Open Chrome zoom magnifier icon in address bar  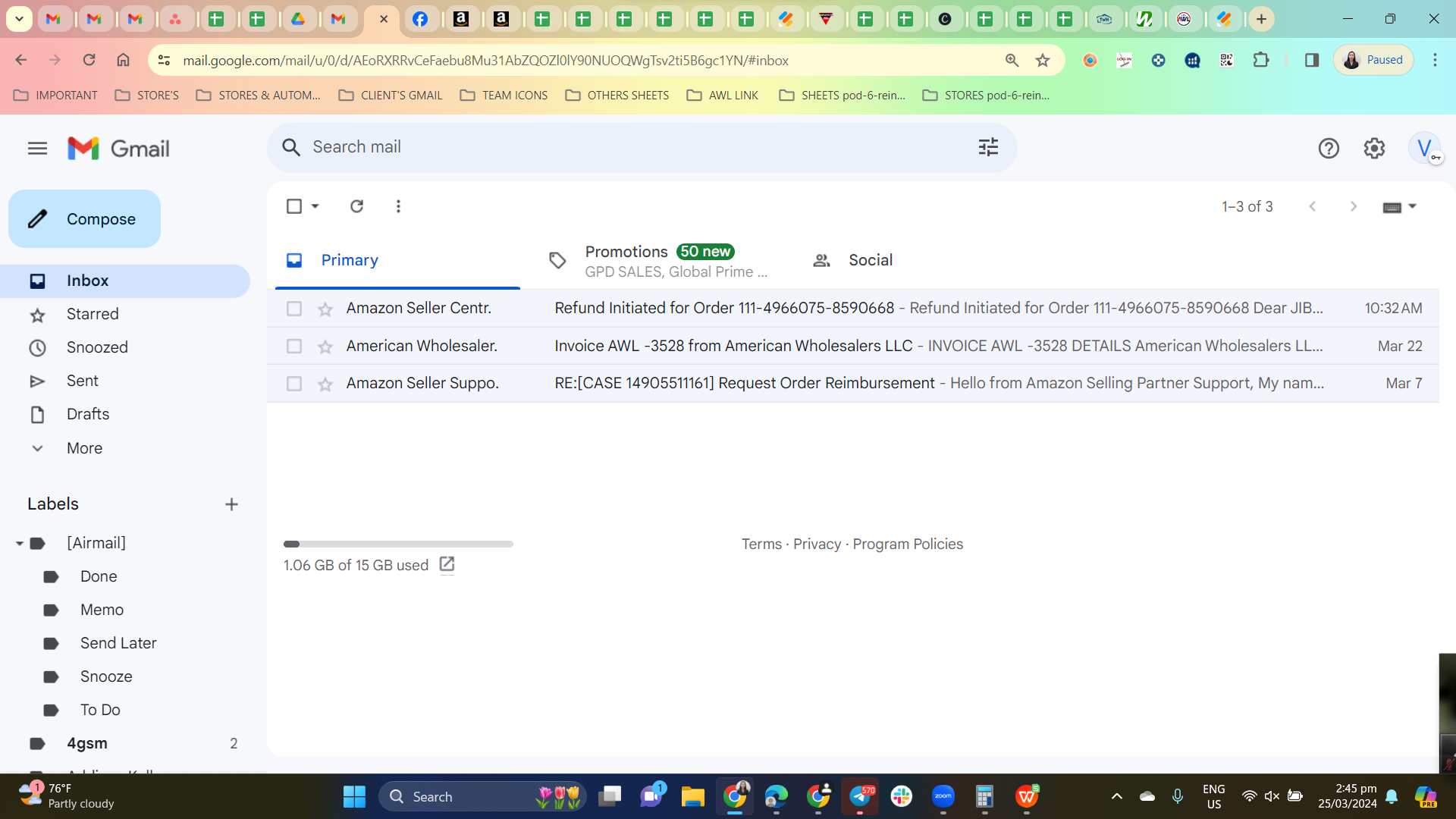click(x=1012, y=60)
